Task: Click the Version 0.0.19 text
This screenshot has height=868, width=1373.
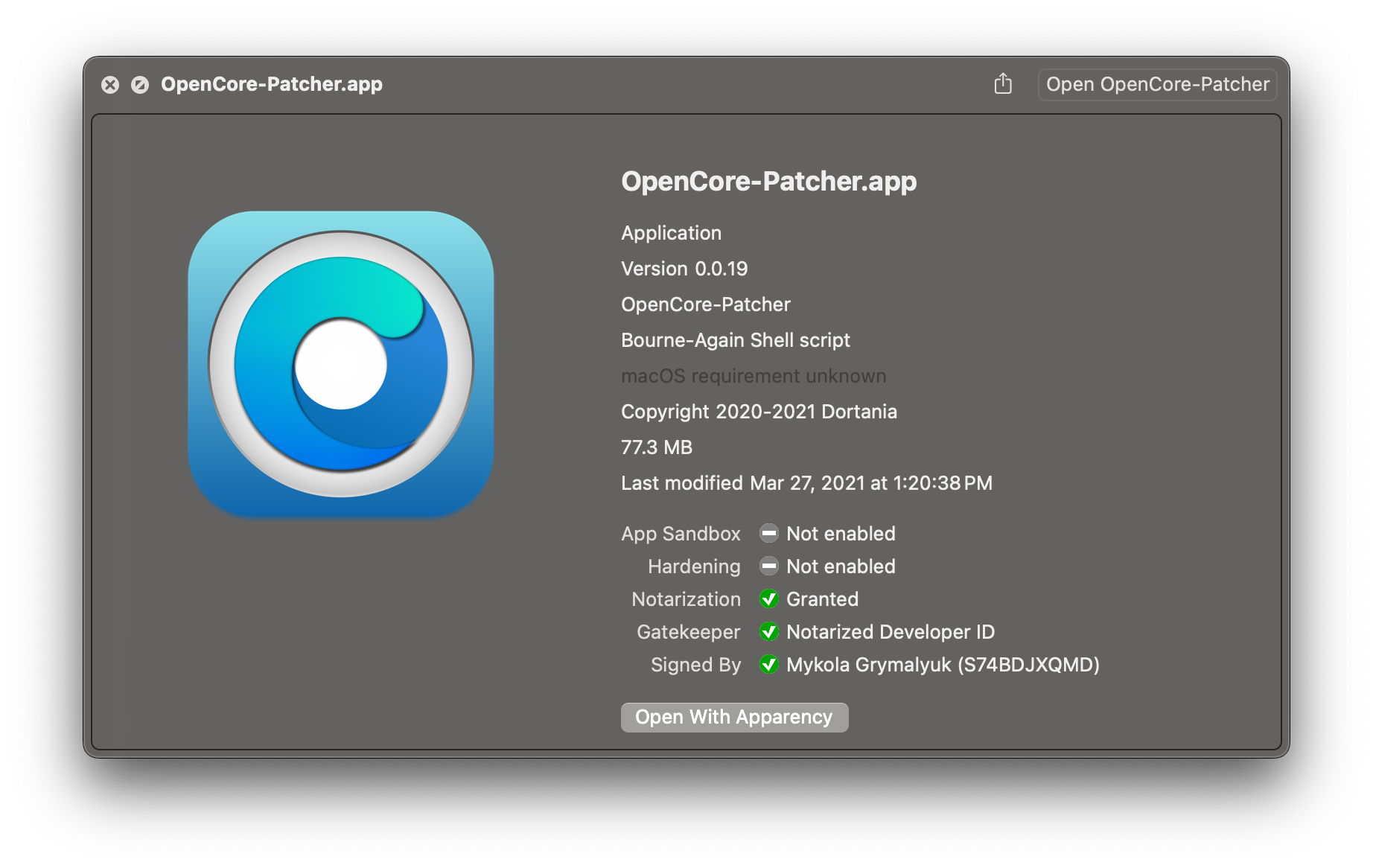Action: pyautogui.click(x=684, y=269)
